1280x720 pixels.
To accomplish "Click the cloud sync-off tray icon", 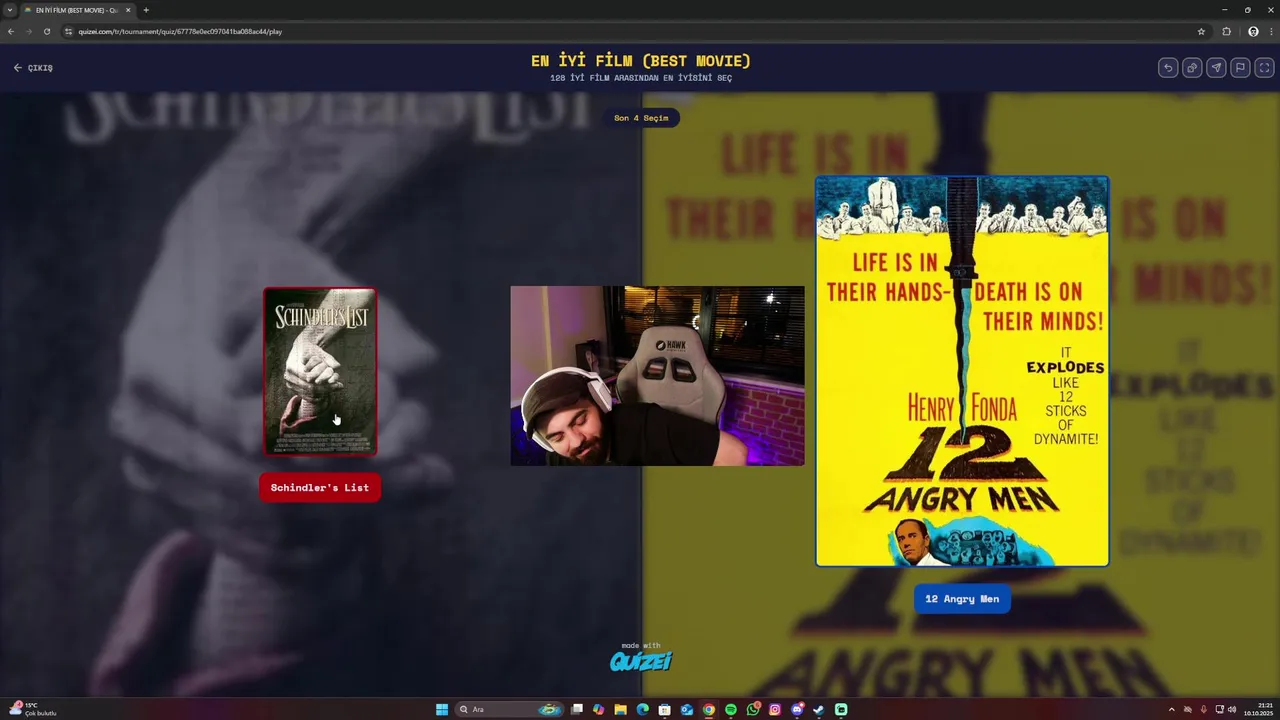I will tap(1187, 709).
